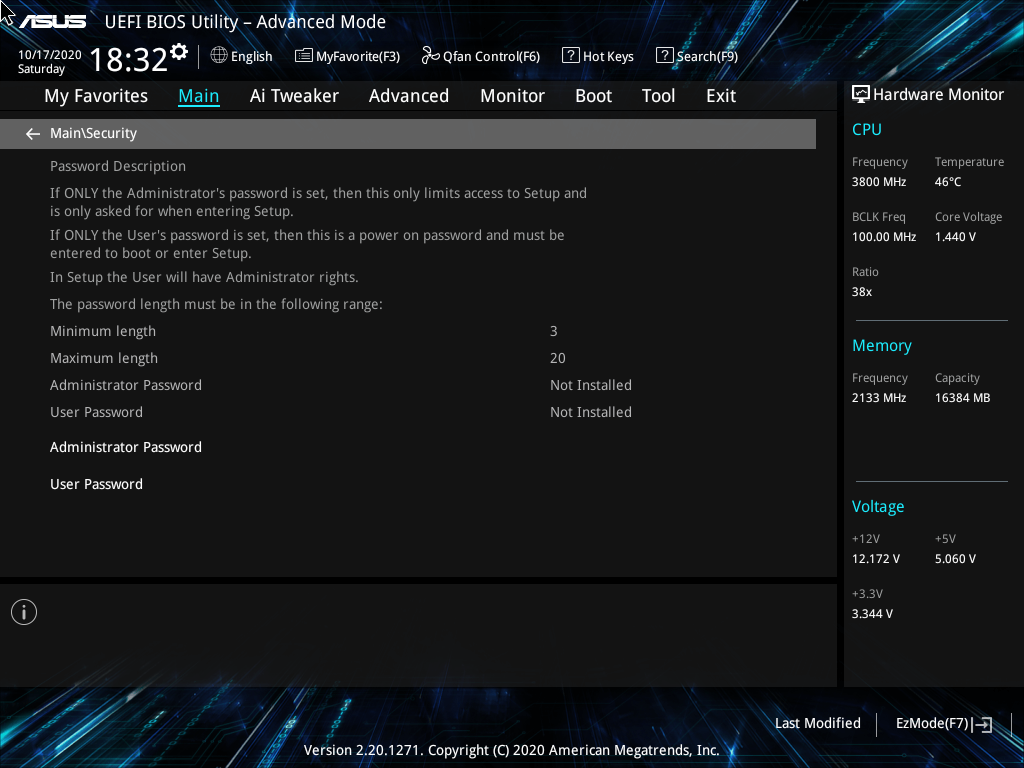Open the My Favorites tab
The width and height of the screenshot is (1024, 768).
click(96, 96)
